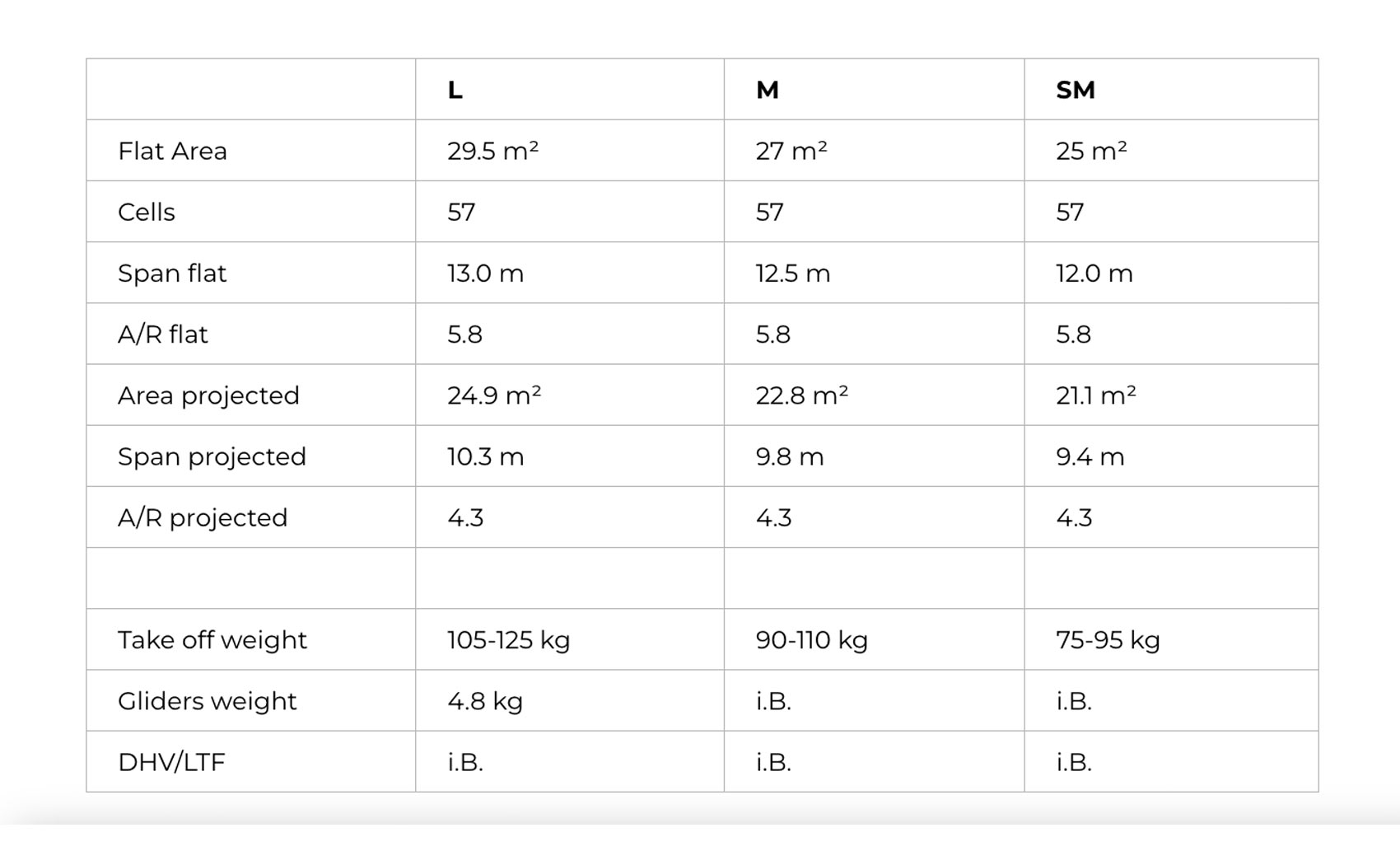Click the SM column header

coord(1075,90)
